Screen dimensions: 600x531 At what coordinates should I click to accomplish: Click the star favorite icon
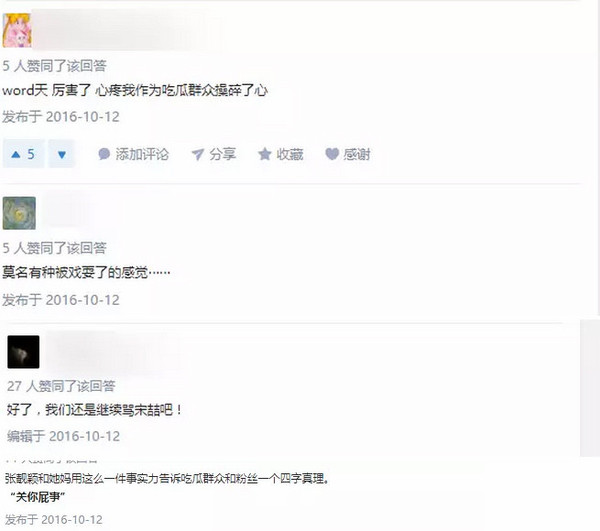click(264, 154)
